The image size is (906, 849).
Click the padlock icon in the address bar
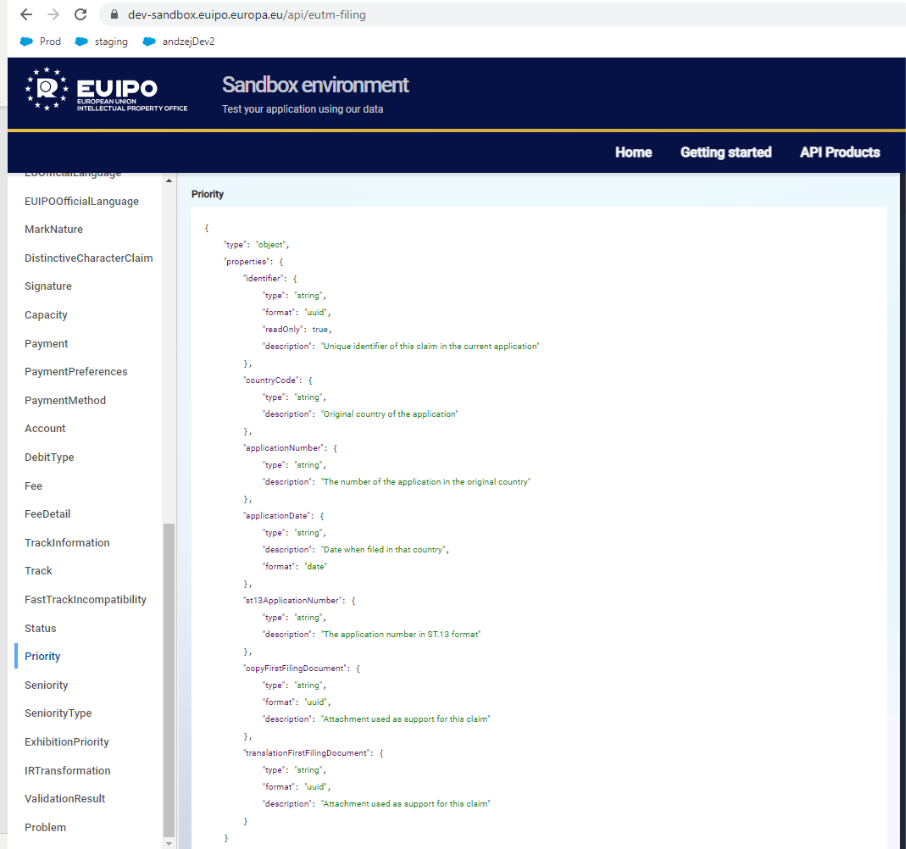click(114, 15)
